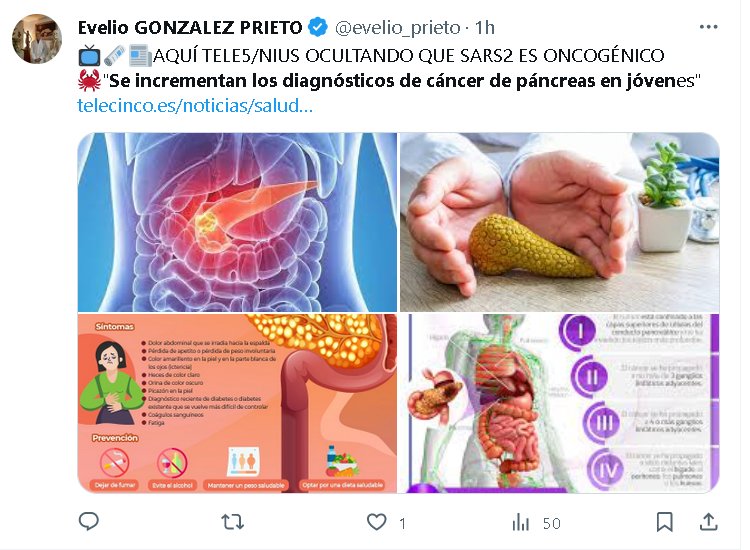Open the 1h timestamp link
Image resolution: width=750 pixels, height=550 pixels.
485,28
